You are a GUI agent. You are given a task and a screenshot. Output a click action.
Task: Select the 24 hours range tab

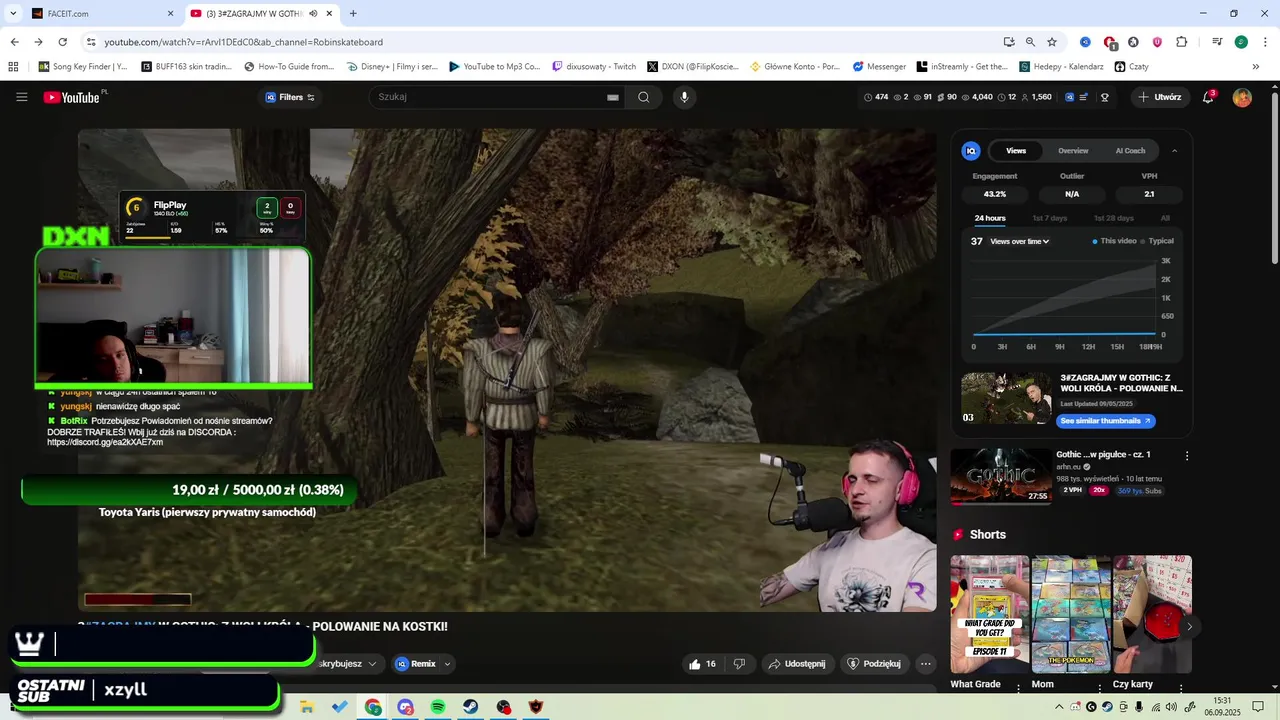(x=990, y=218)
